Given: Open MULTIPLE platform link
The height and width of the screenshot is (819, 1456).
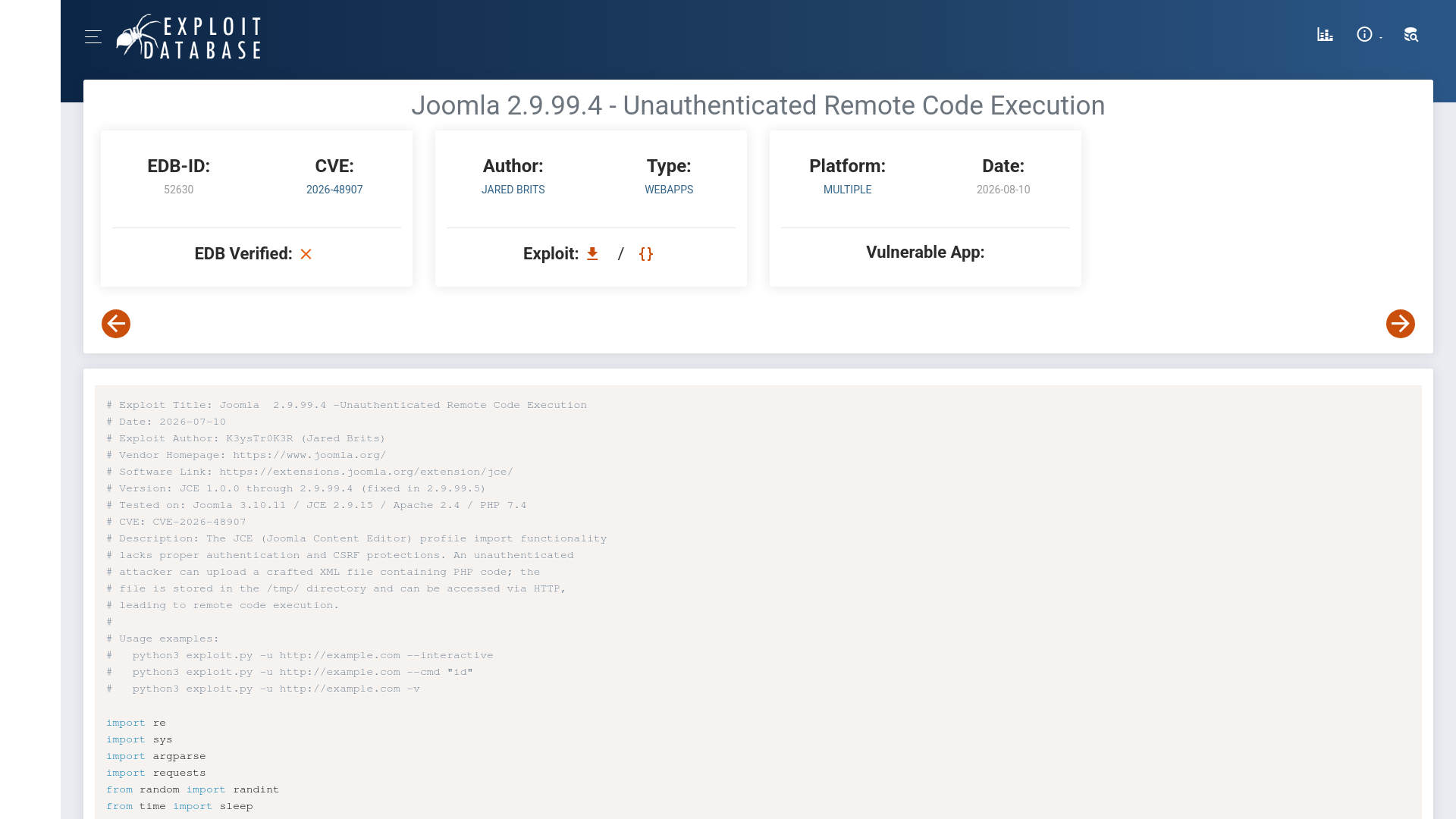Looking at the screenshot, I should (x=848, y=190).
